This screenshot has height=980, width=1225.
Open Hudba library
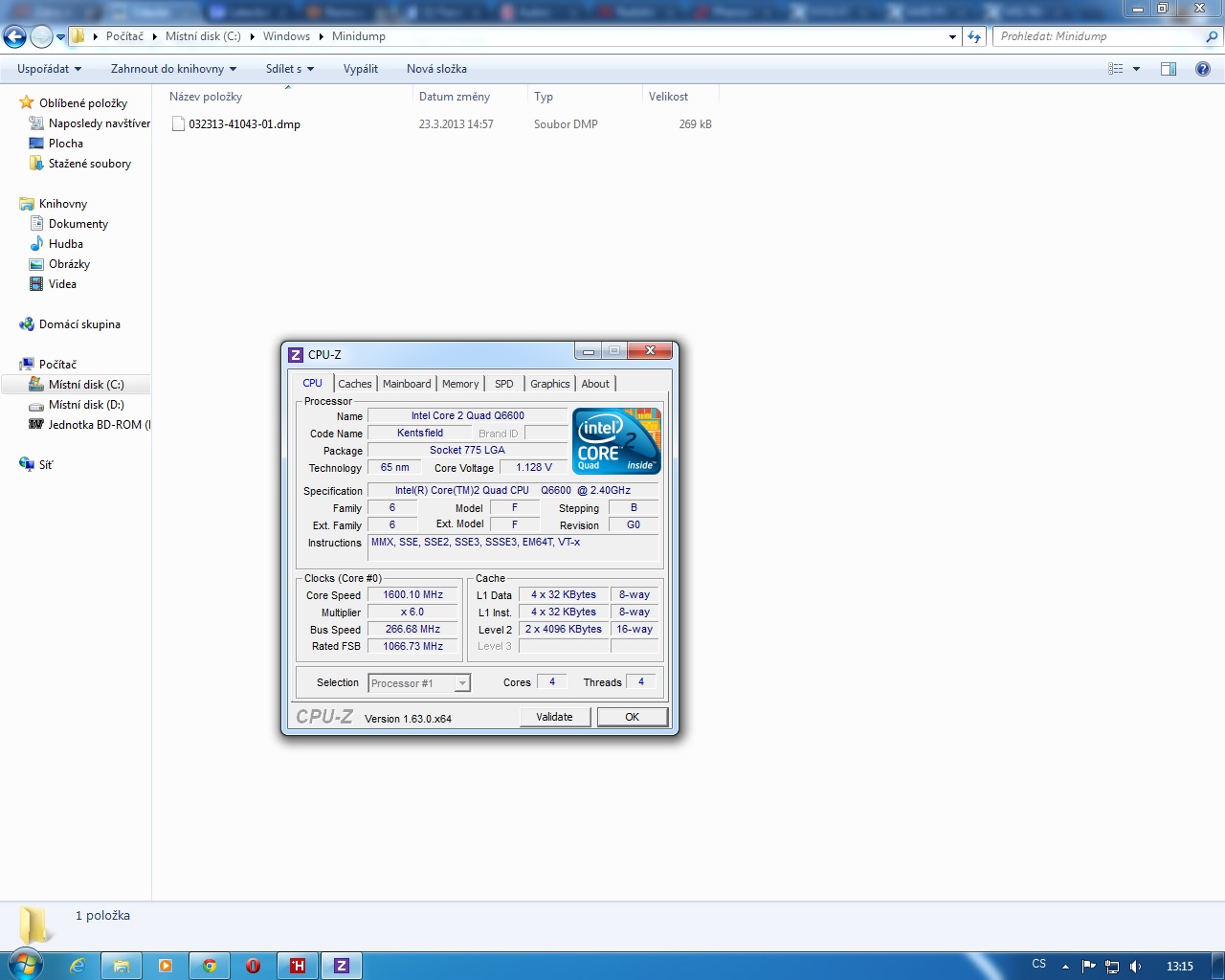click(66, 244)
